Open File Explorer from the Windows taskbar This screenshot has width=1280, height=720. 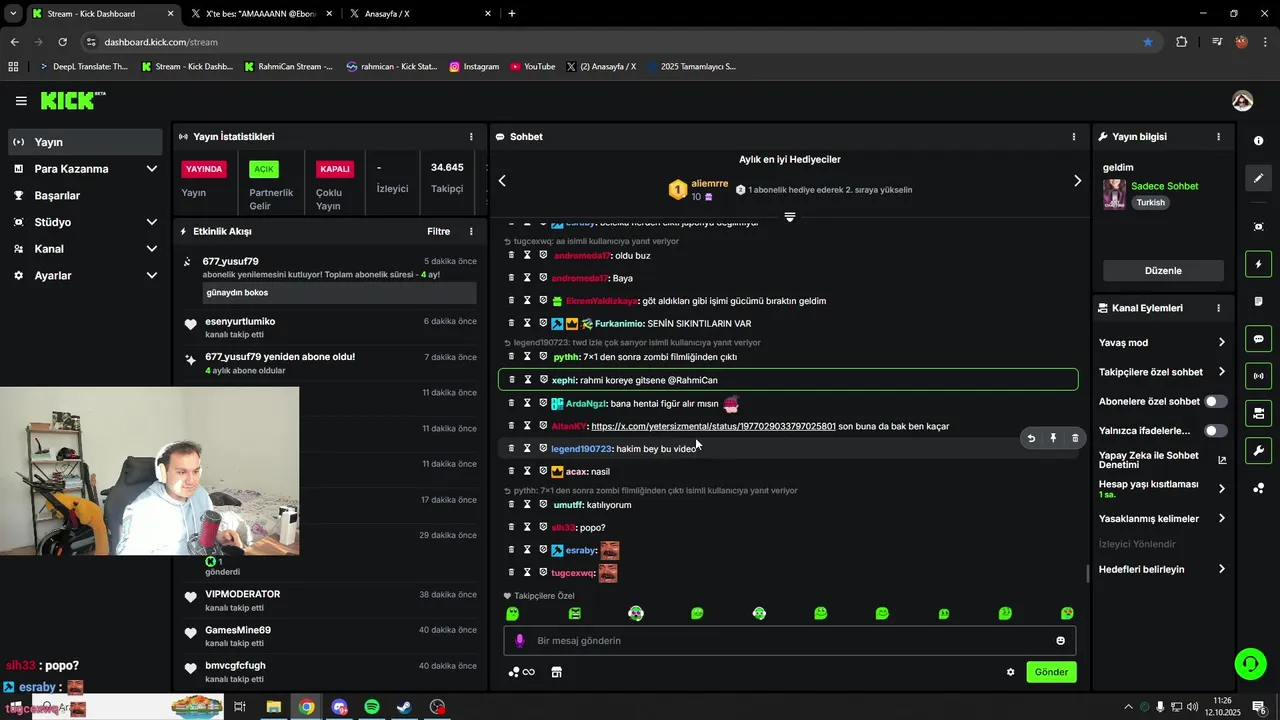click(273, 707)
